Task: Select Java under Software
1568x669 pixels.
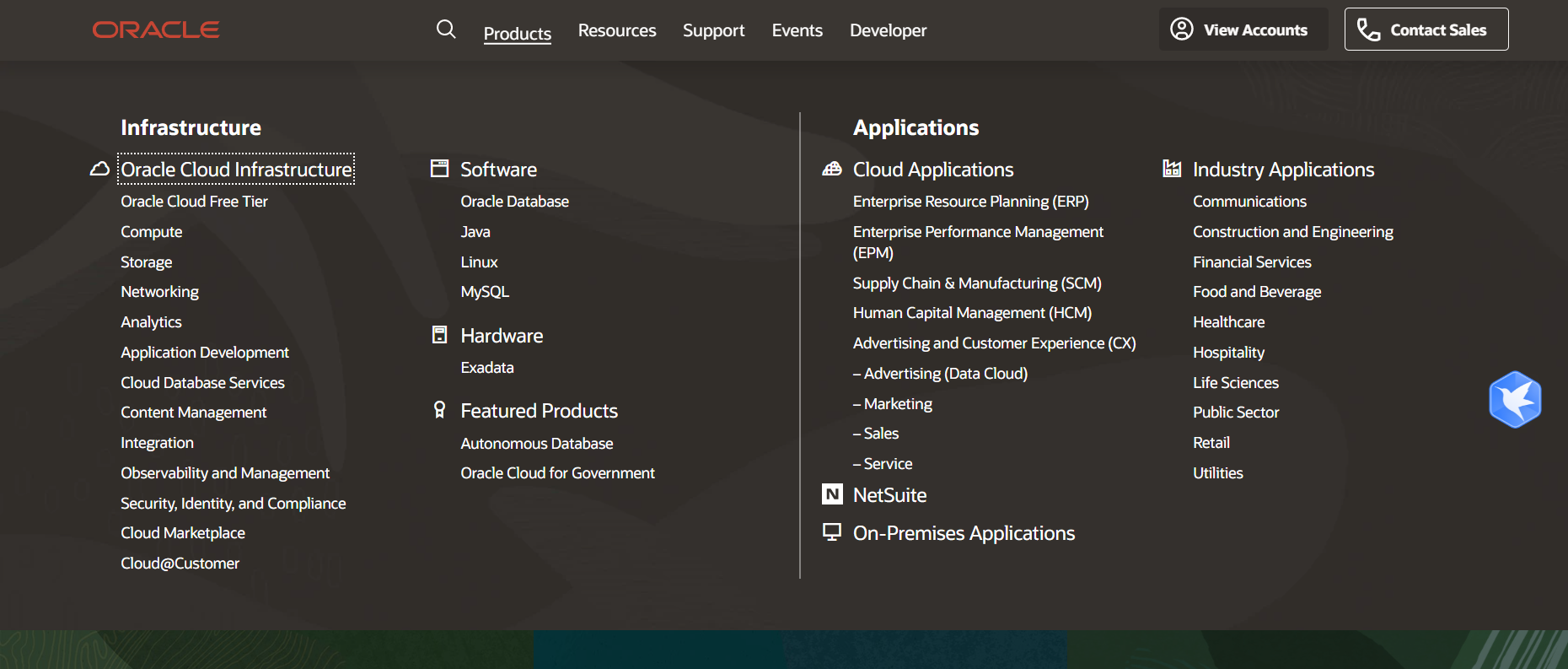Action: [475, 232]
